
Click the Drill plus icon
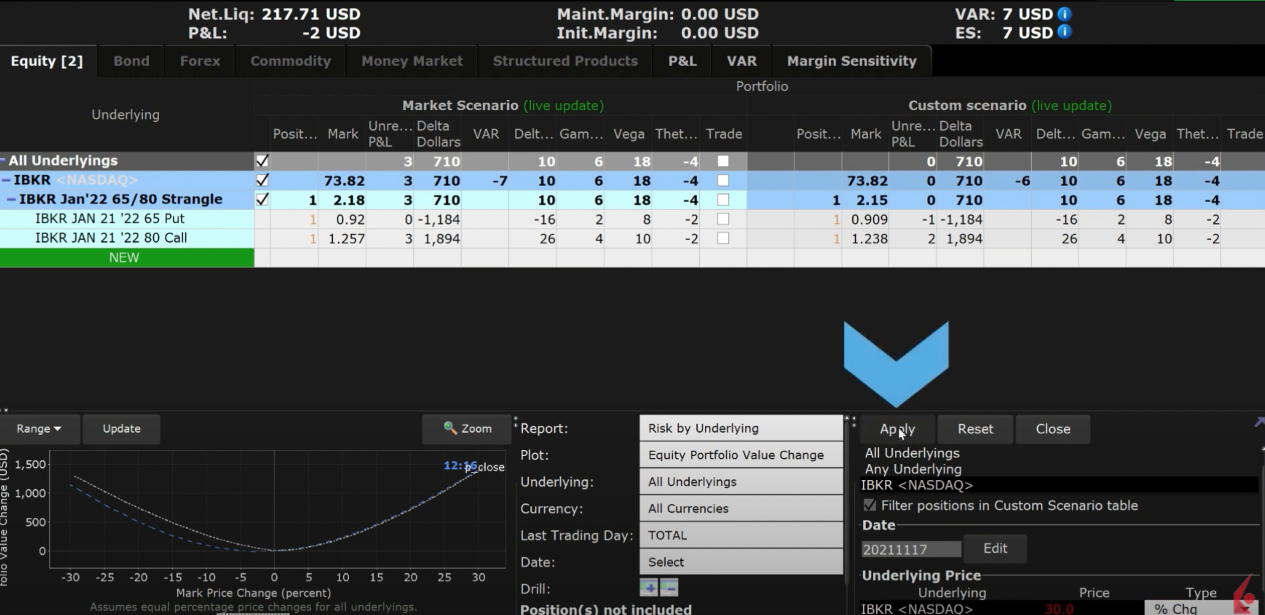coord(648,588)
